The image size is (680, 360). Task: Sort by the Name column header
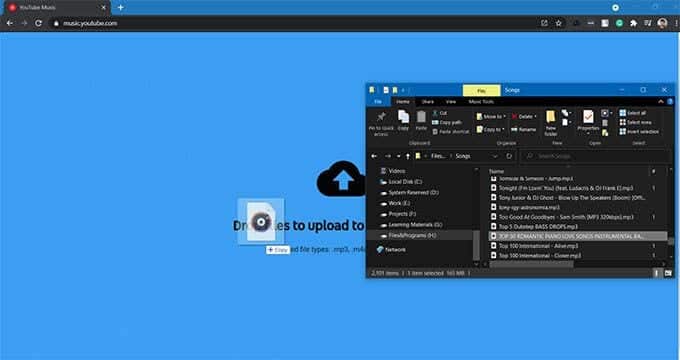point(497,171)
